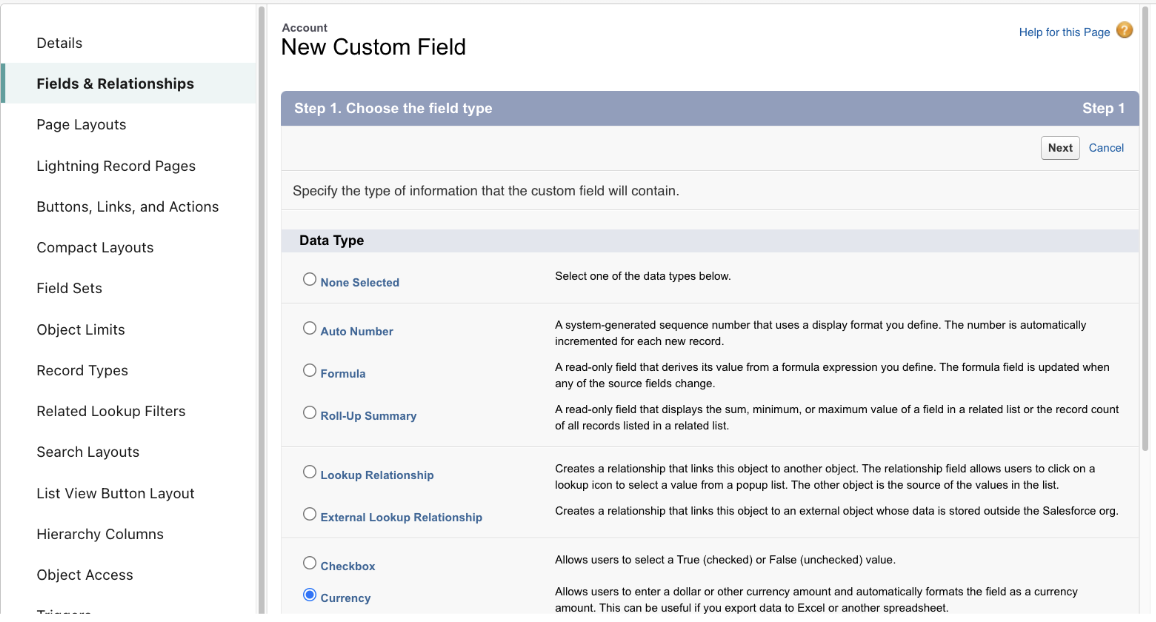Open Lightning Record Pages
Image resolution: width=1156 pixels, height=622 pixels.
(x=116, y=166)
